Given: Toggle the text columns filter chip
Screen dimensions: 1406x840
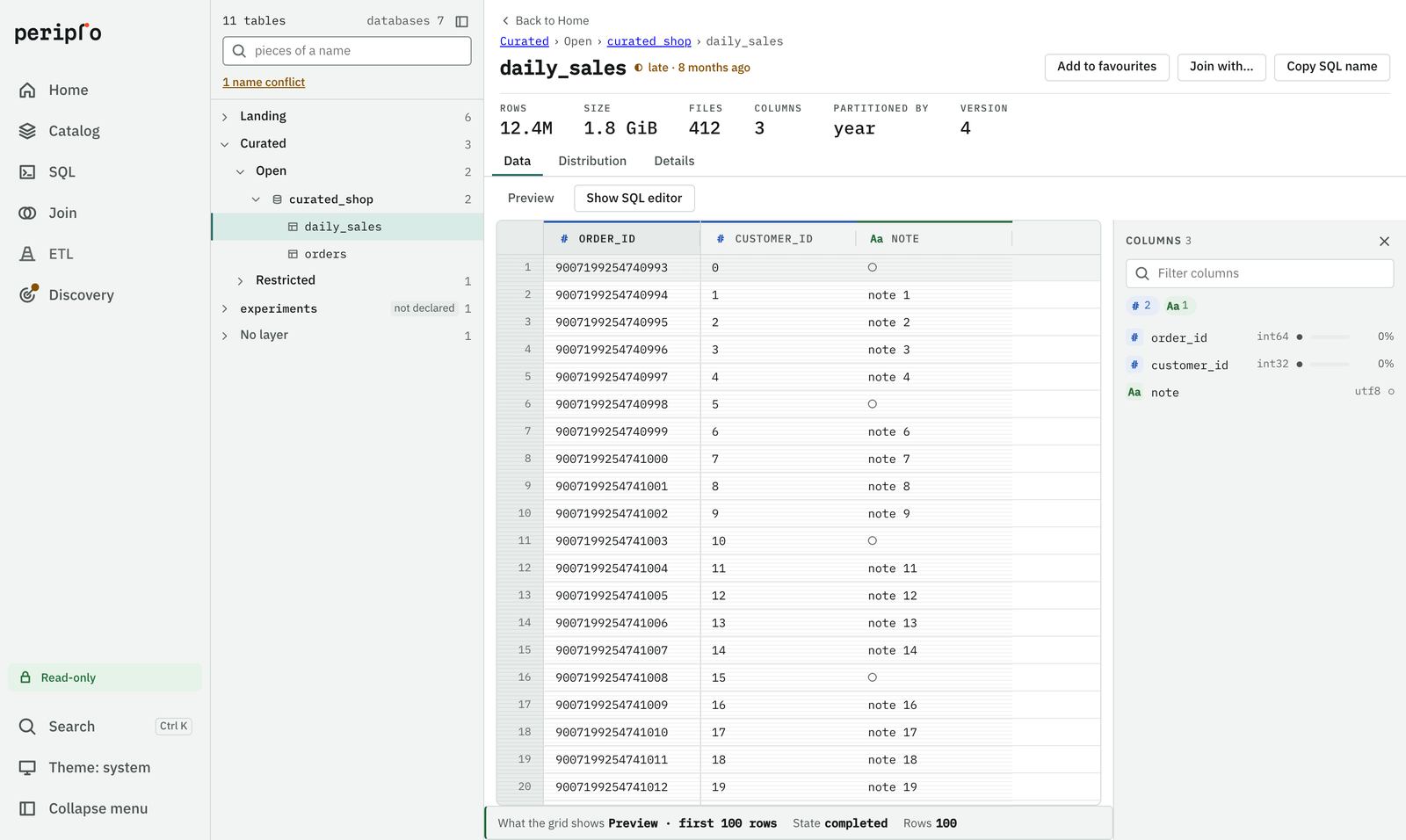Looking at the screenshot, I should [1178, 306].
